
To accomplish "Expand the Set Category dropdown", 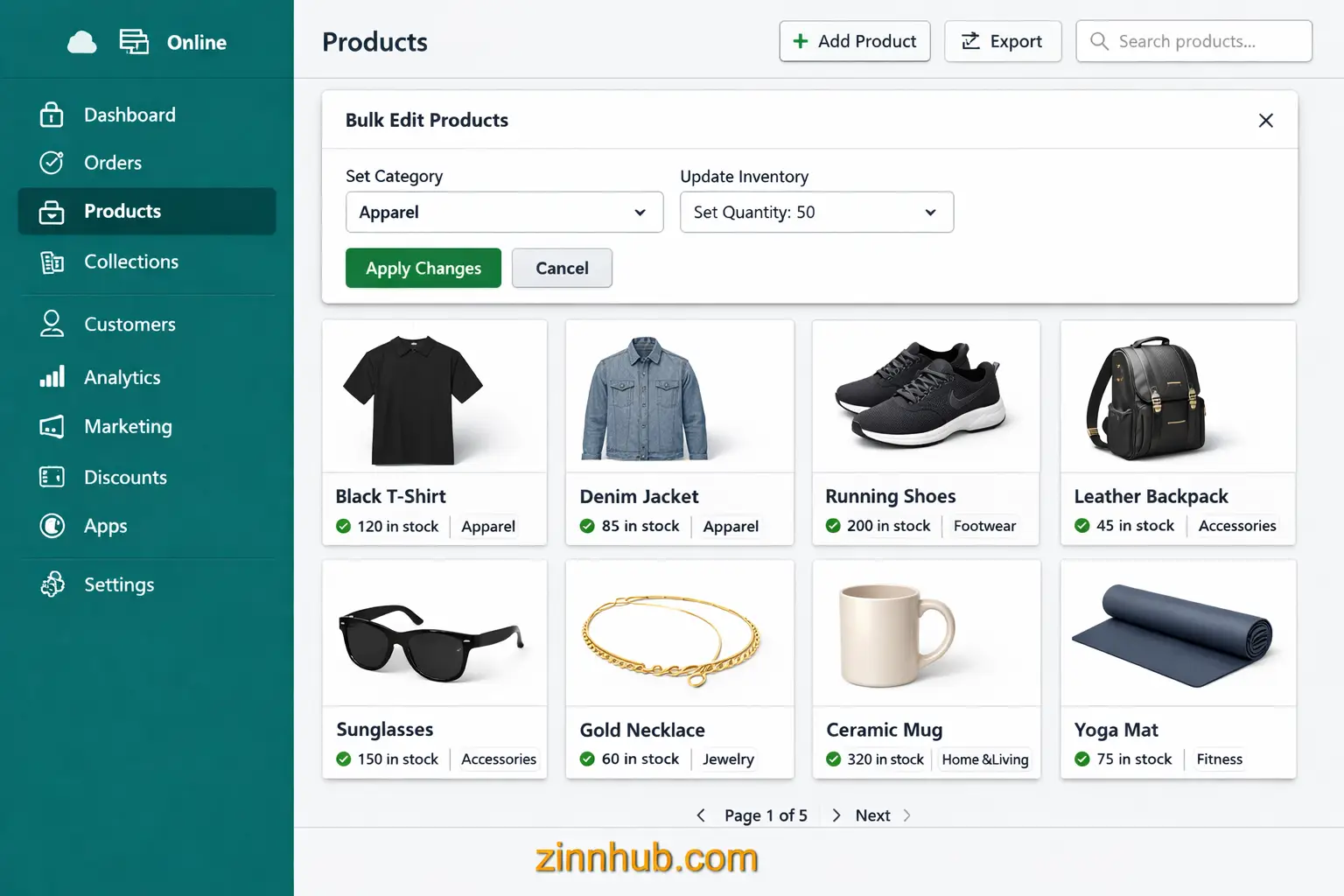I will (505, 212).
